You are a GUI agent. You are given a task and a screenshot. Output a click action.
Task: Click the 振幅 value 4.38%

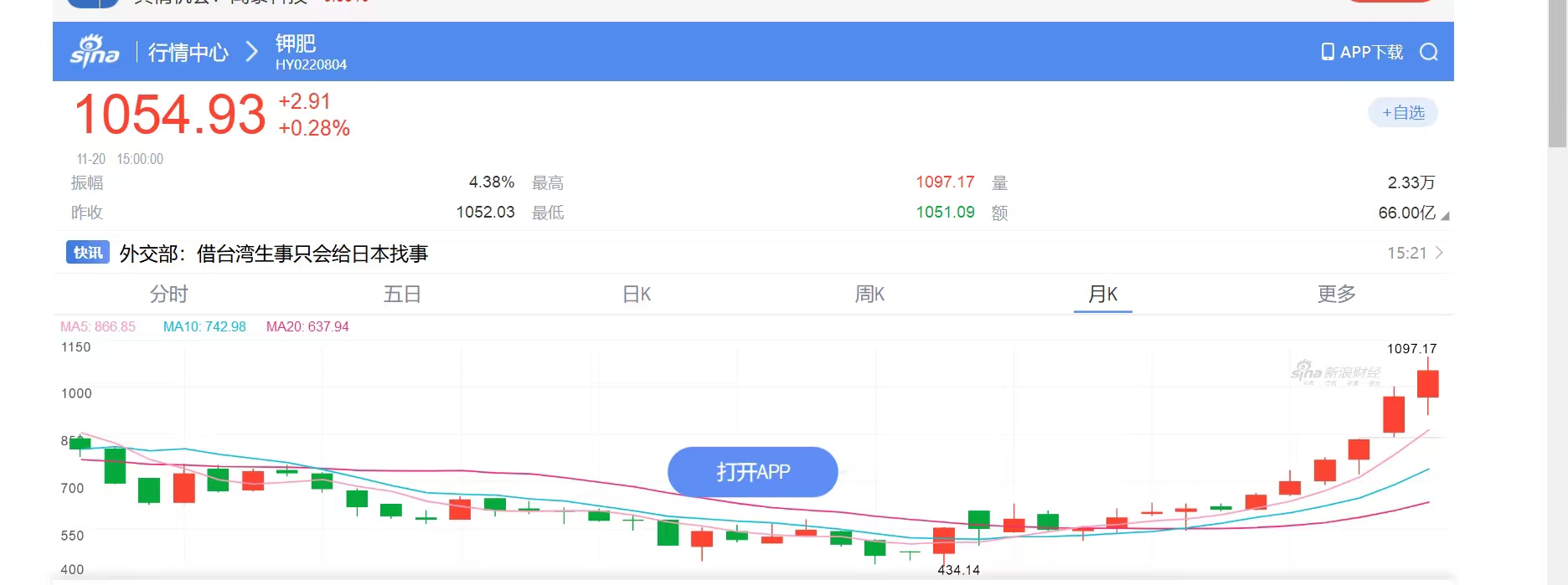tap(492, 182)
